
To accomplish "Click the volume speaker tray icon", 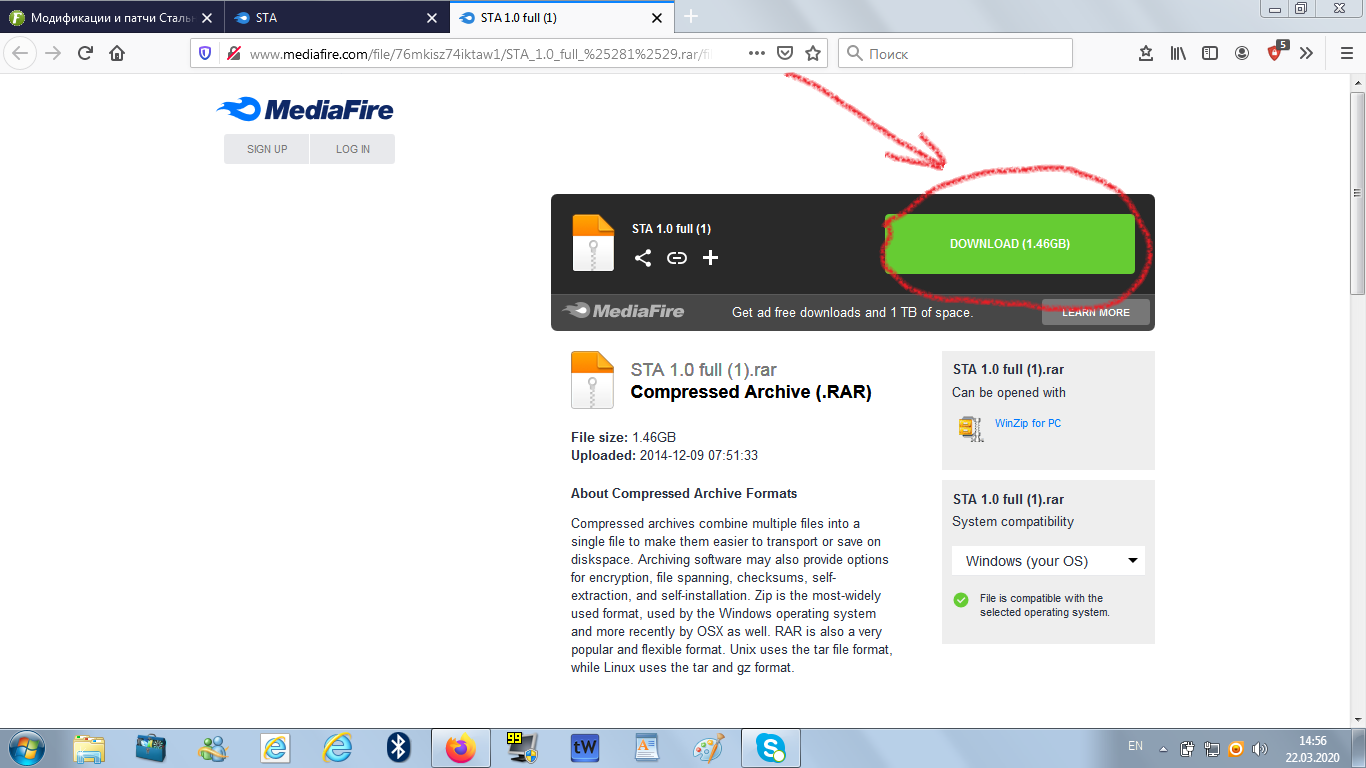I will 1259,748.
